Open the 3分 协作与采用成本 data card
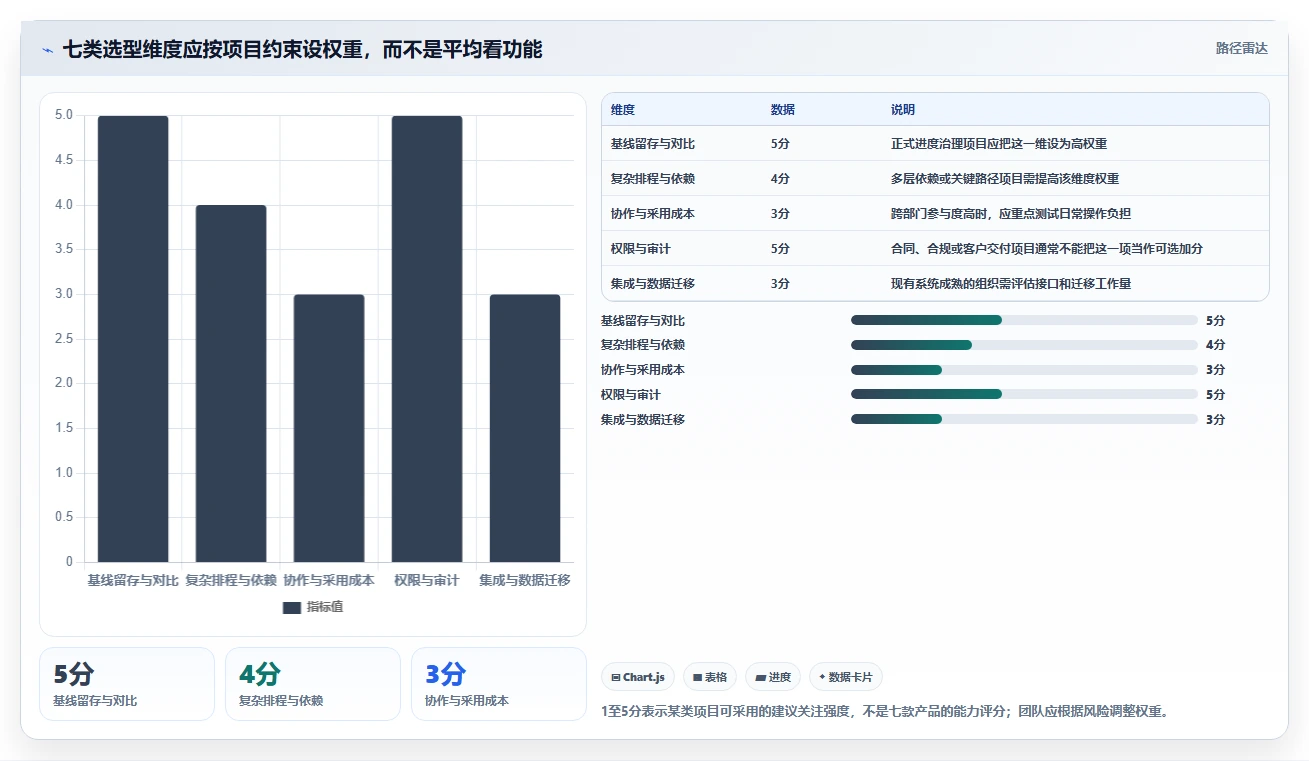The width and height of the screenshot is (1309, 761). click(x=499, y=684)
